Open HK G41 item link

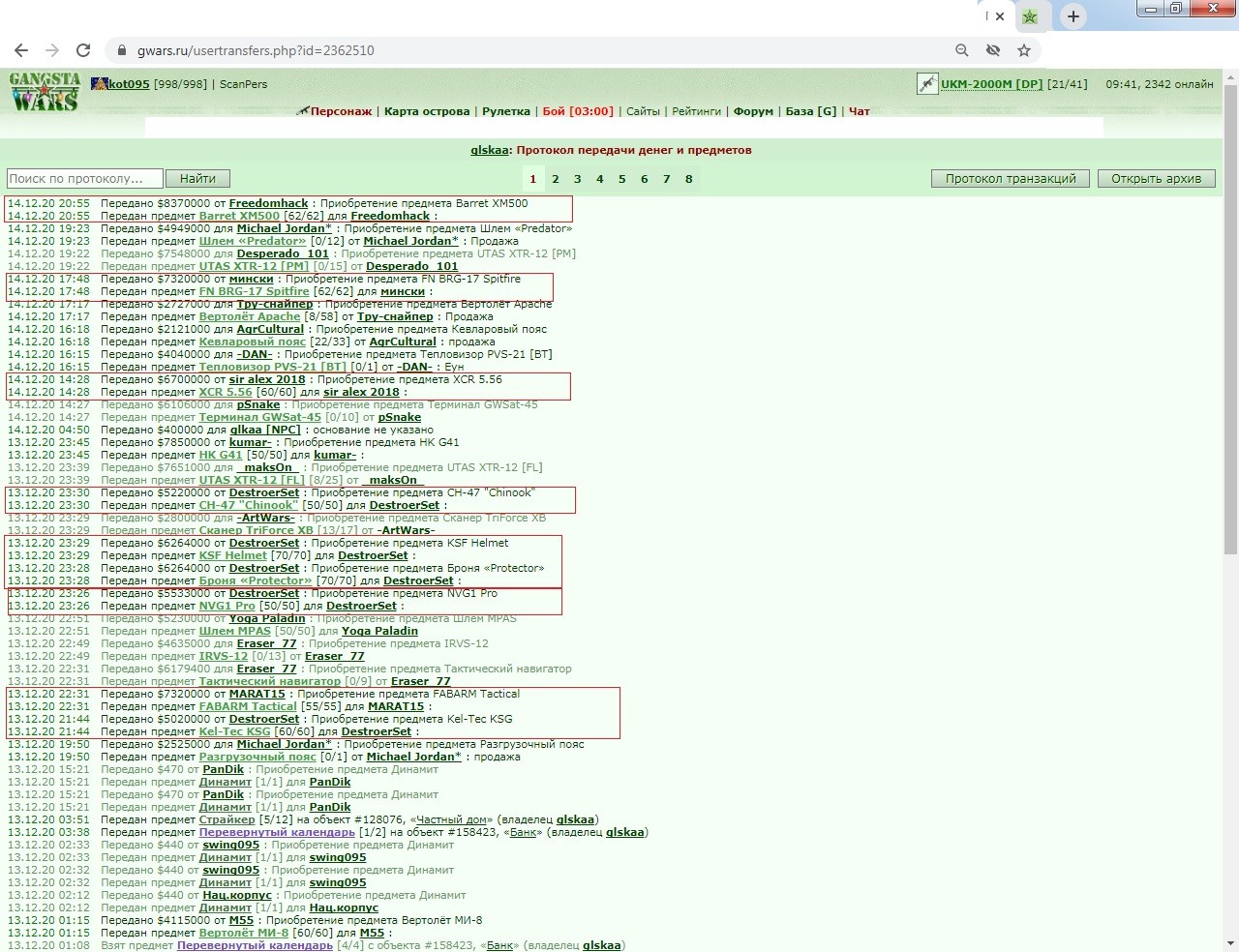click(221, 455)
